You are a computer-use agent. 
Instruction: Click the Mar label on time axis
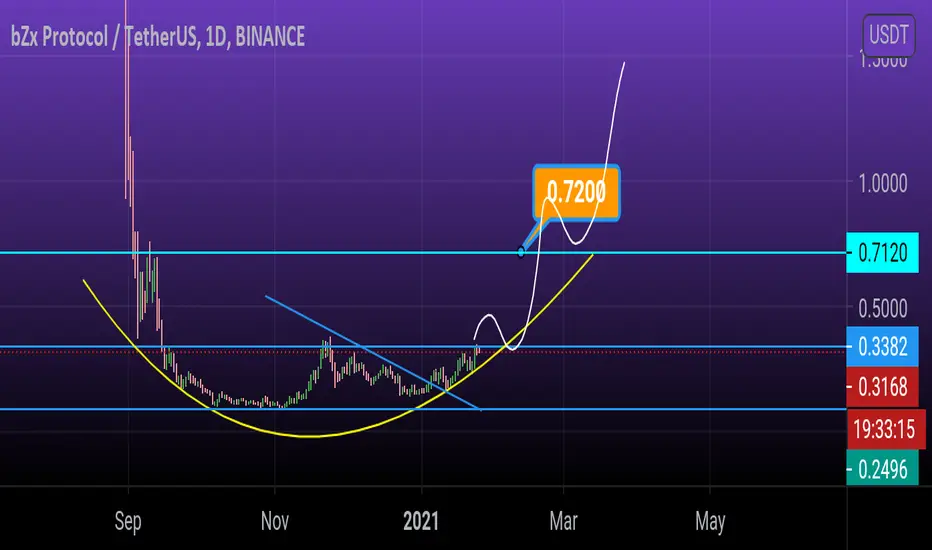tap(563, 521)
